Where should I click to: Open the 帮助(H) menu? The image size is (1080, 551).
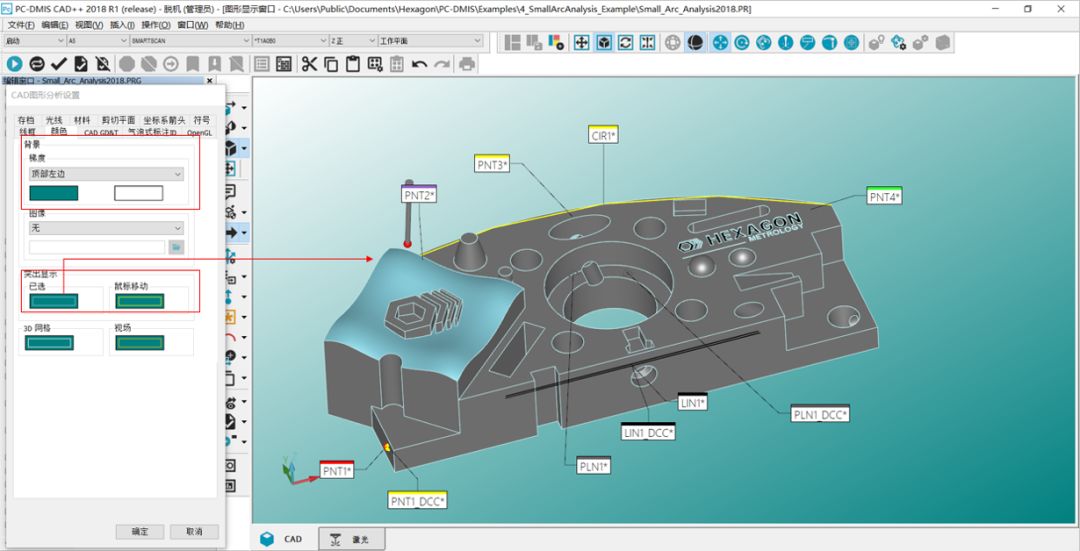230,25
